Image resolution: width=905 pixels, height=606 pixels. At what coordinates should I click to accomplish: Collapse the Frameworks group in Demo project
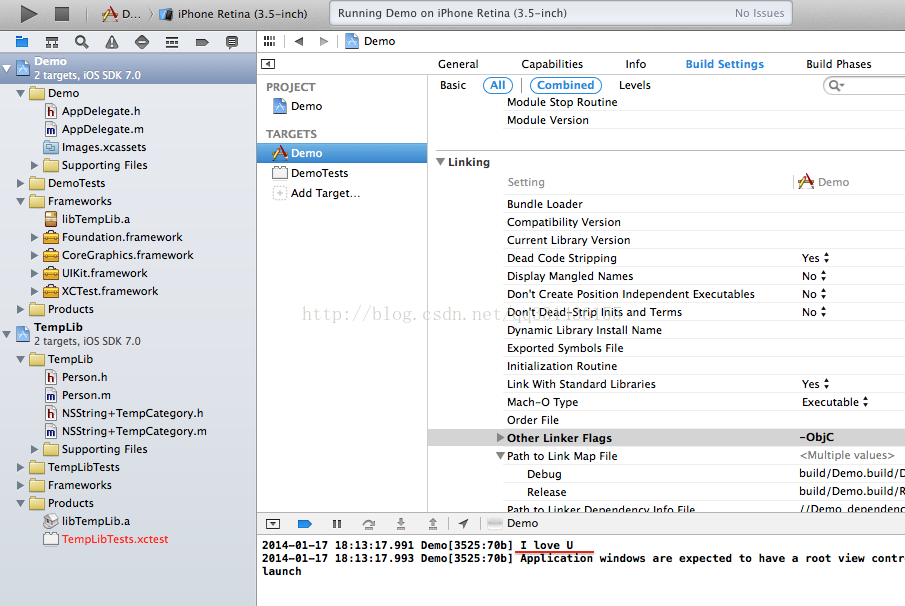click(x=21, y=201)
